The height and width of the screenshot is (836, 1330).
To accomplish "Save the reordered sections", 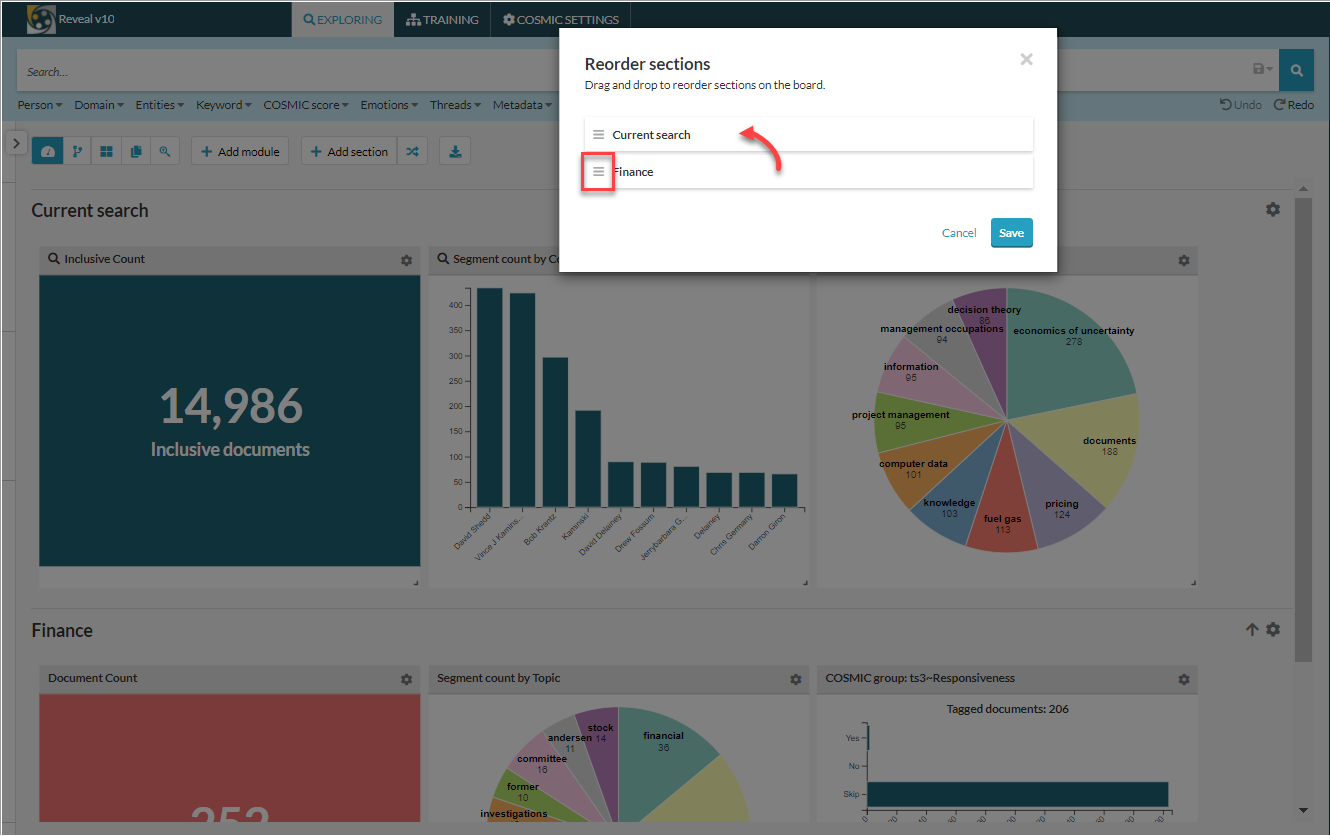I will (1011, 233).
